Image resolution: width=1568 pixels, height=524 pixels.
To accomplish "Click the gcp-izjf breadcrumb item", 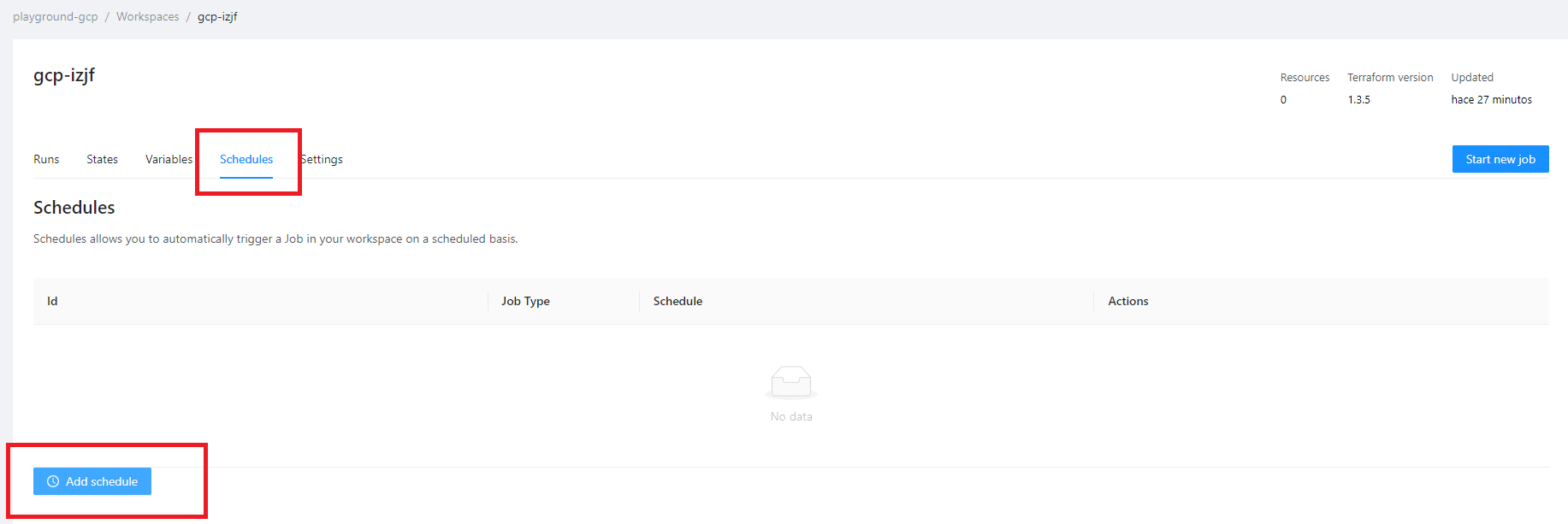I will point(217,16).
